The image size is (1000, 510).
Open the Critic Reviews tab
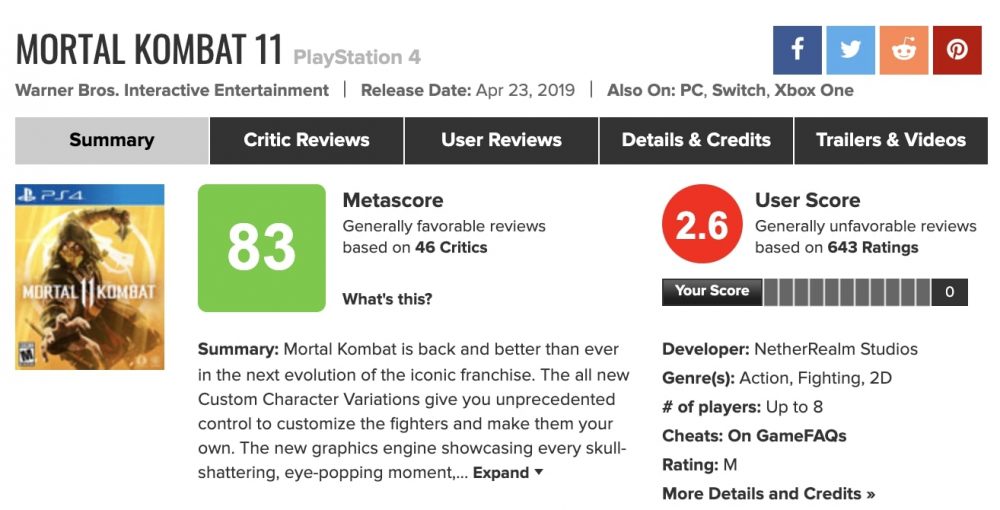pyautogui.click(x=307, y=140)
